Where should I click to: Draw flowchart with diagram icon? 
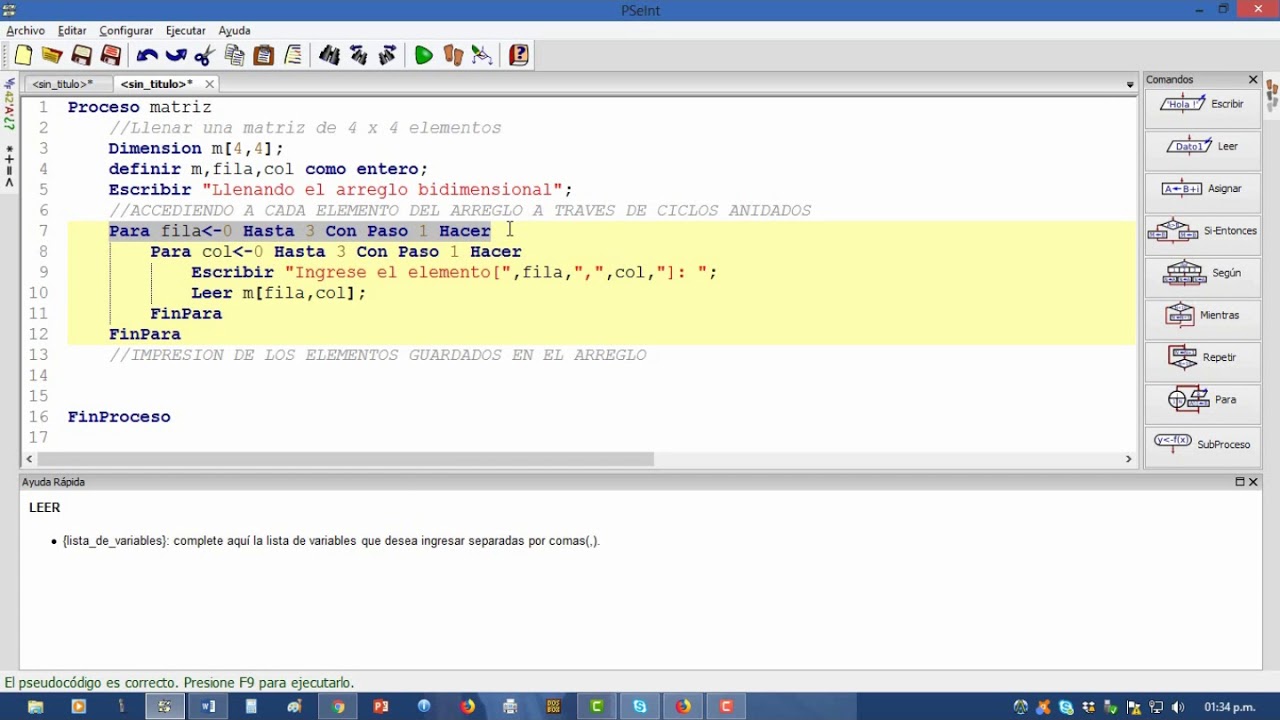click(482, 56)
